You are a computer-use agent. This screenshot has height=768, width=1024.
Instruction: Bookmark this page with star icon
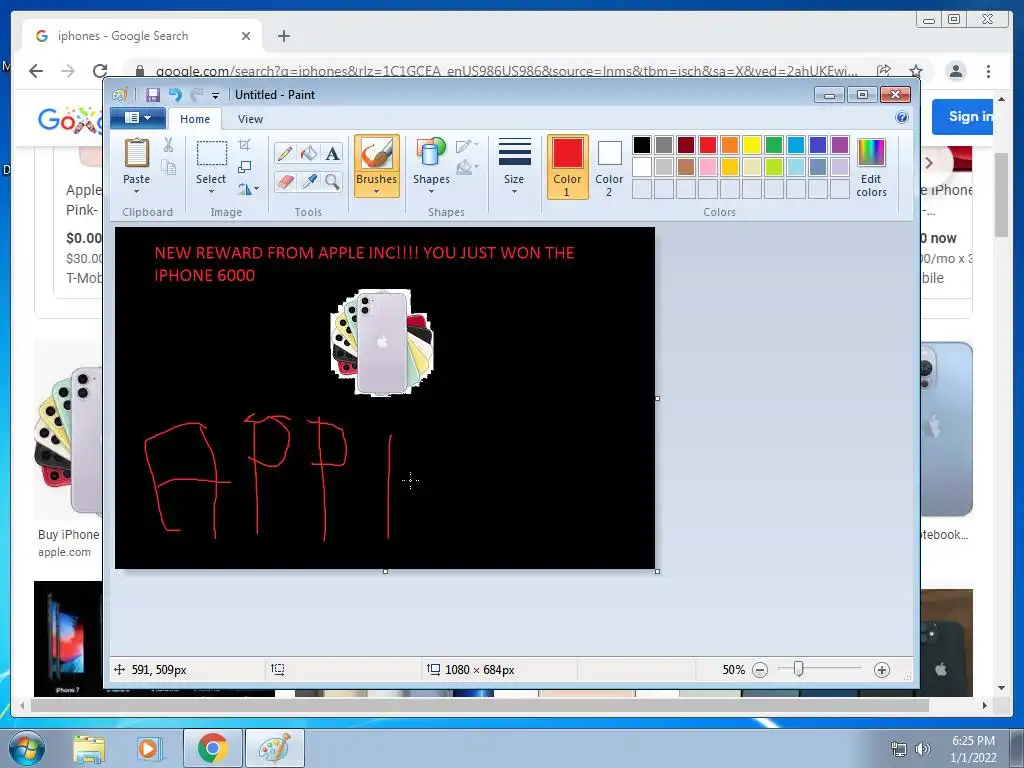[x=916, y=71]
